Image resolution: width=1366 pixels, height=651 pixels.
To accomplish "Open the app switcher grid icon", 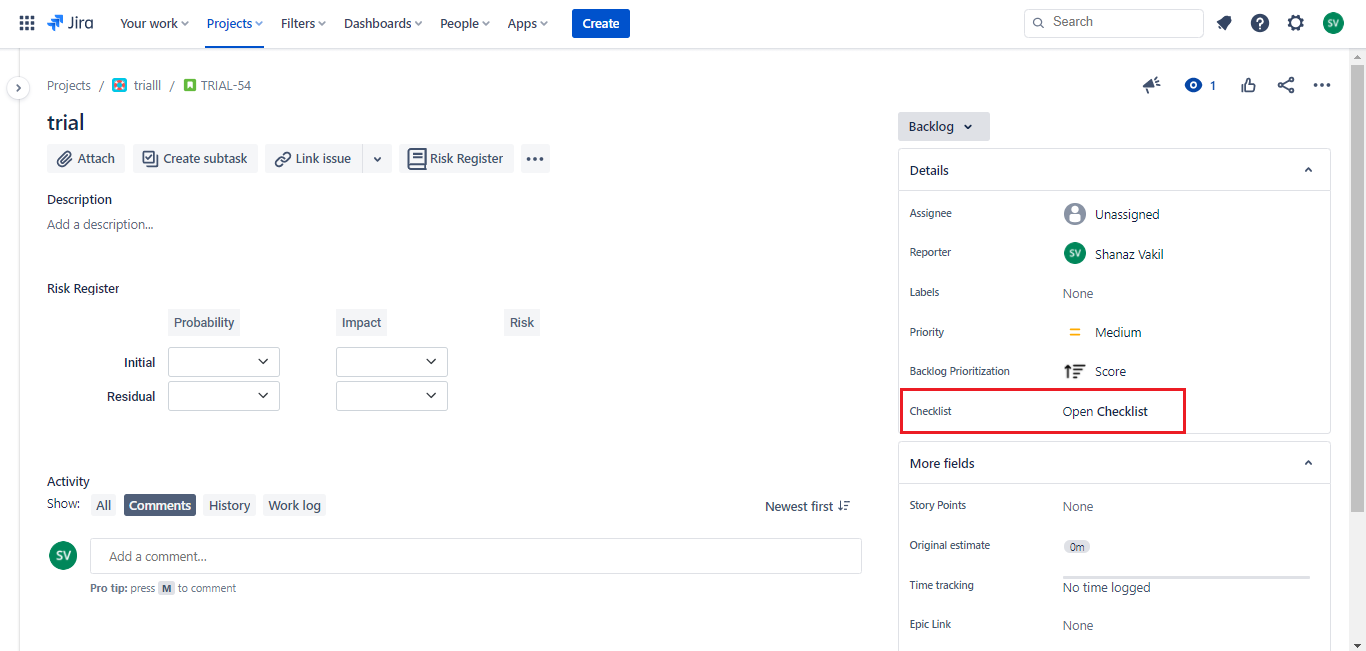I will pyautogui.click(x=27, y=23).
